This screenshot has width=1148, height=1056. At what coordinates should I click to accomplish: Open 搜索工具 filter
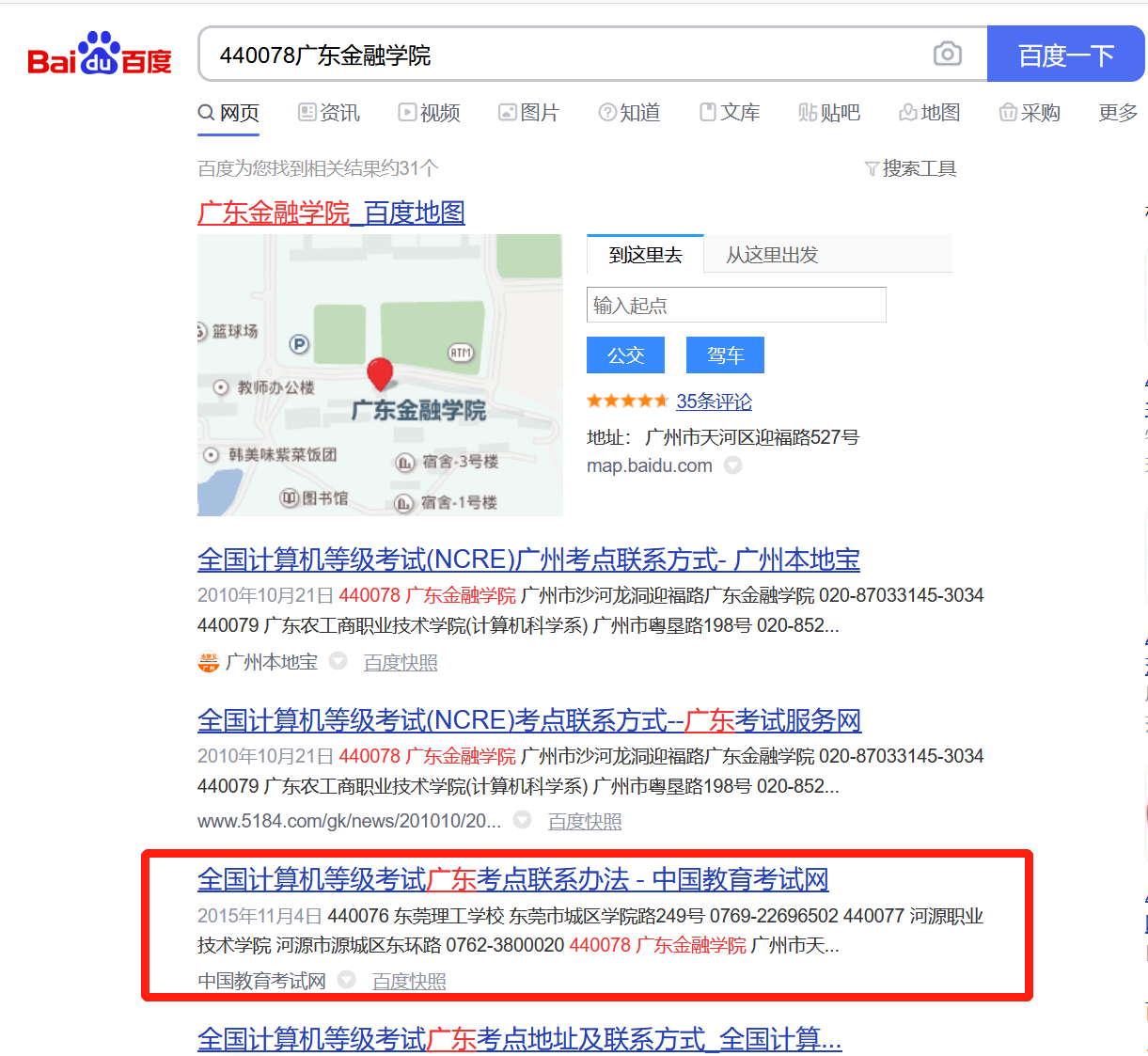click(x=910, y=168)
